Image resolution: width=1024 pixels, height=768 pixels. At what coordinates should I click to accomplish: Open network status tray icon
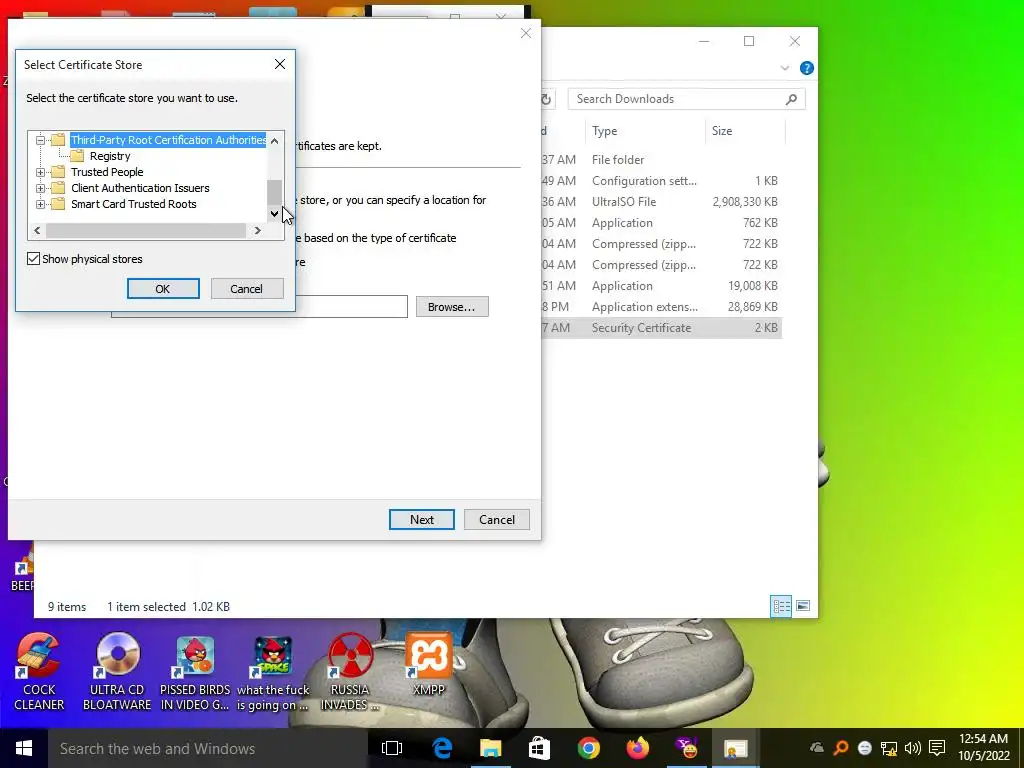[889, 748]
